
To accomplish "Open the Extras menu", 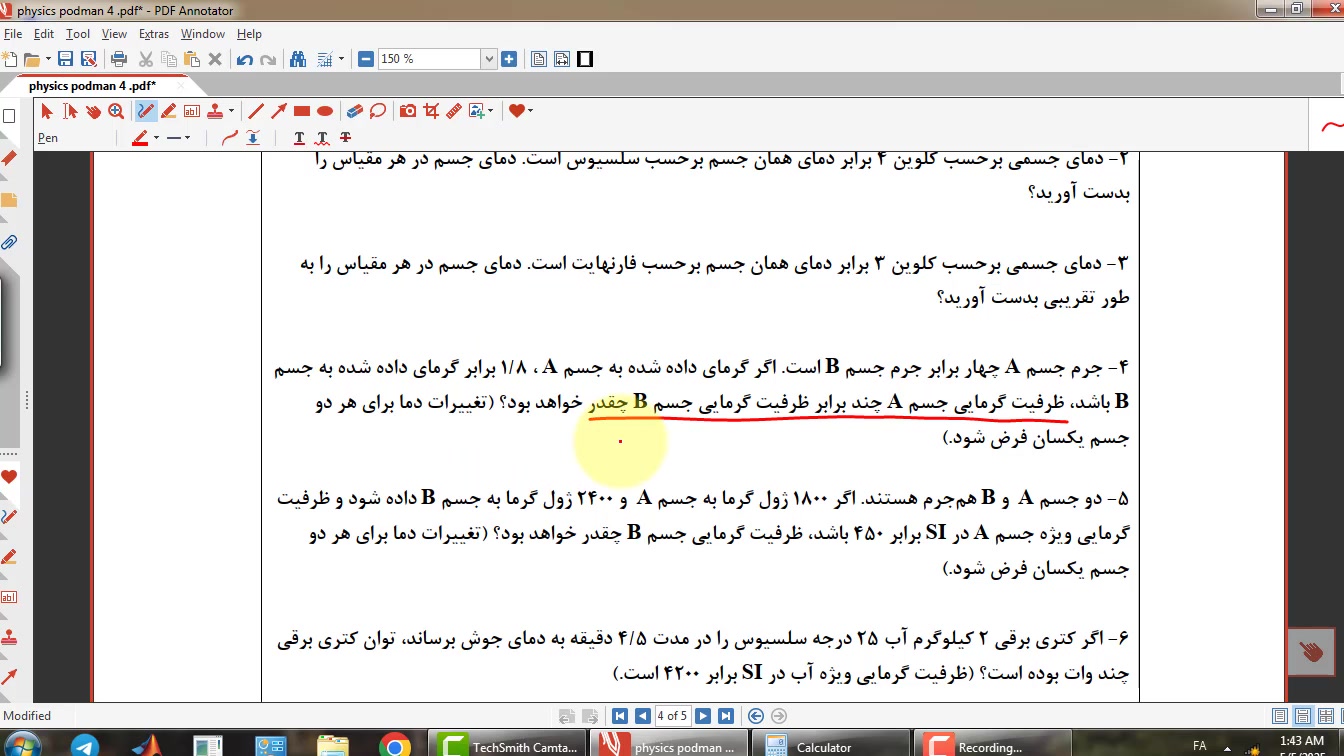I will tap(153, 34).
